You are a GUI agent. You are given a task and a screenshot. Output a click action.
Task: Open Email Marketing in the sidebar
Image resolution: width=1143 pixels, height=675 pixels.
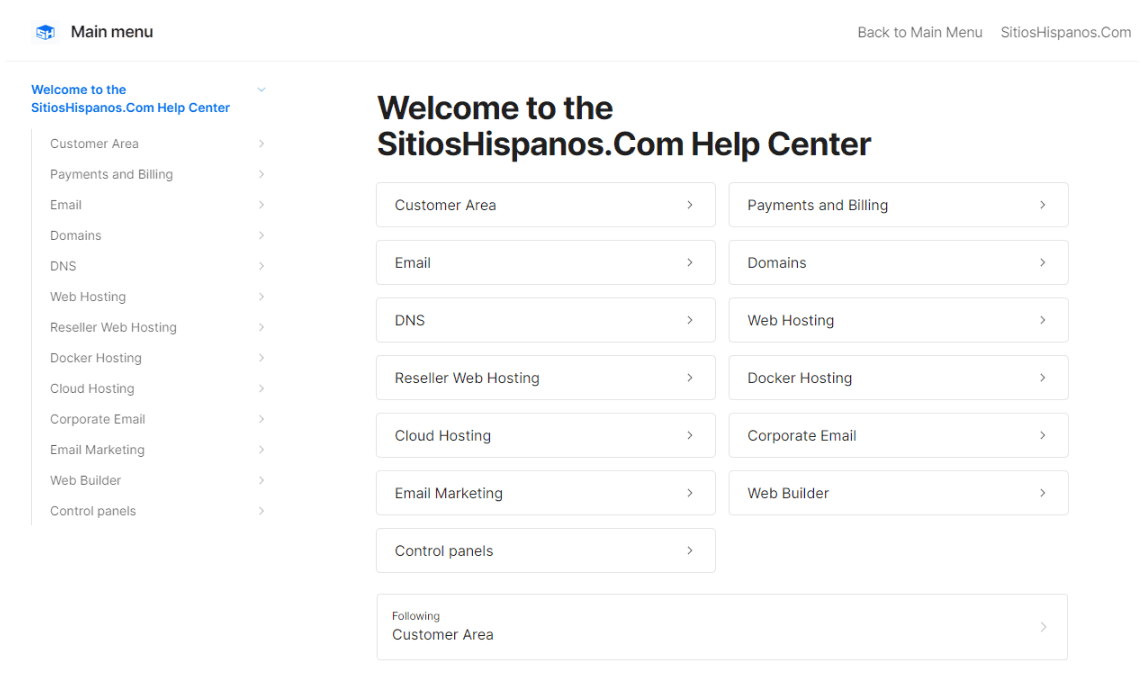coord(98,450)
